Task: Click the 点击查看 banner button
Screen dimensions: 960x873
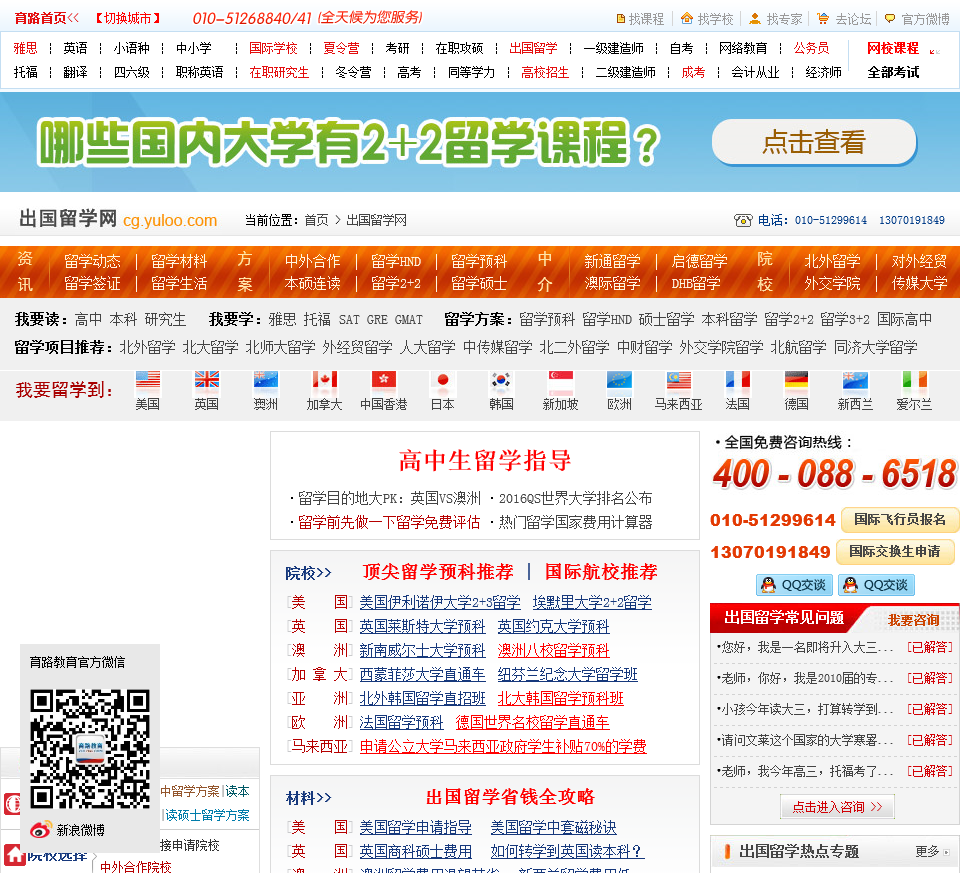Action: (x=813, y=143)
